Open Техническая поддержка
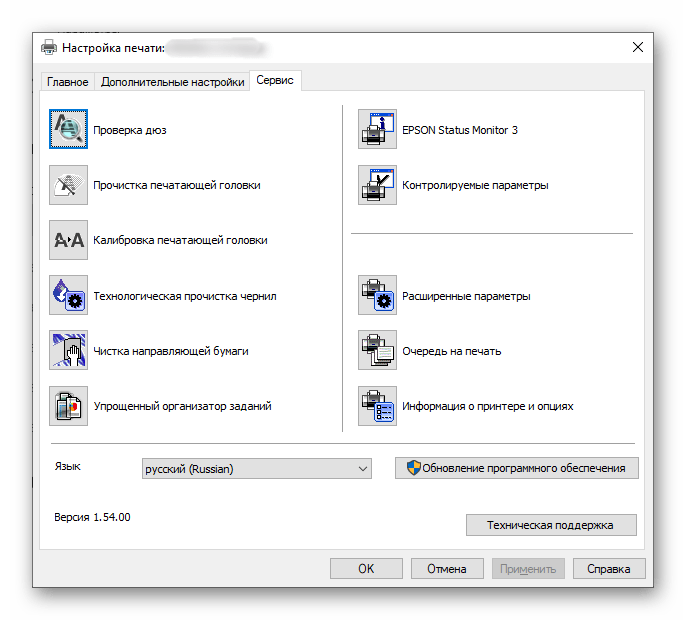686x620 pixels. coord(551,525)
